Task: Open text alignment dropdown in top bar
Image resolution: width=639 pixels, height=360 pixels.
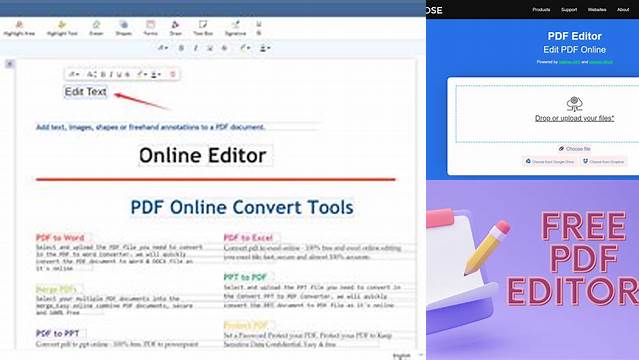Action: click(x=265, y=48)
